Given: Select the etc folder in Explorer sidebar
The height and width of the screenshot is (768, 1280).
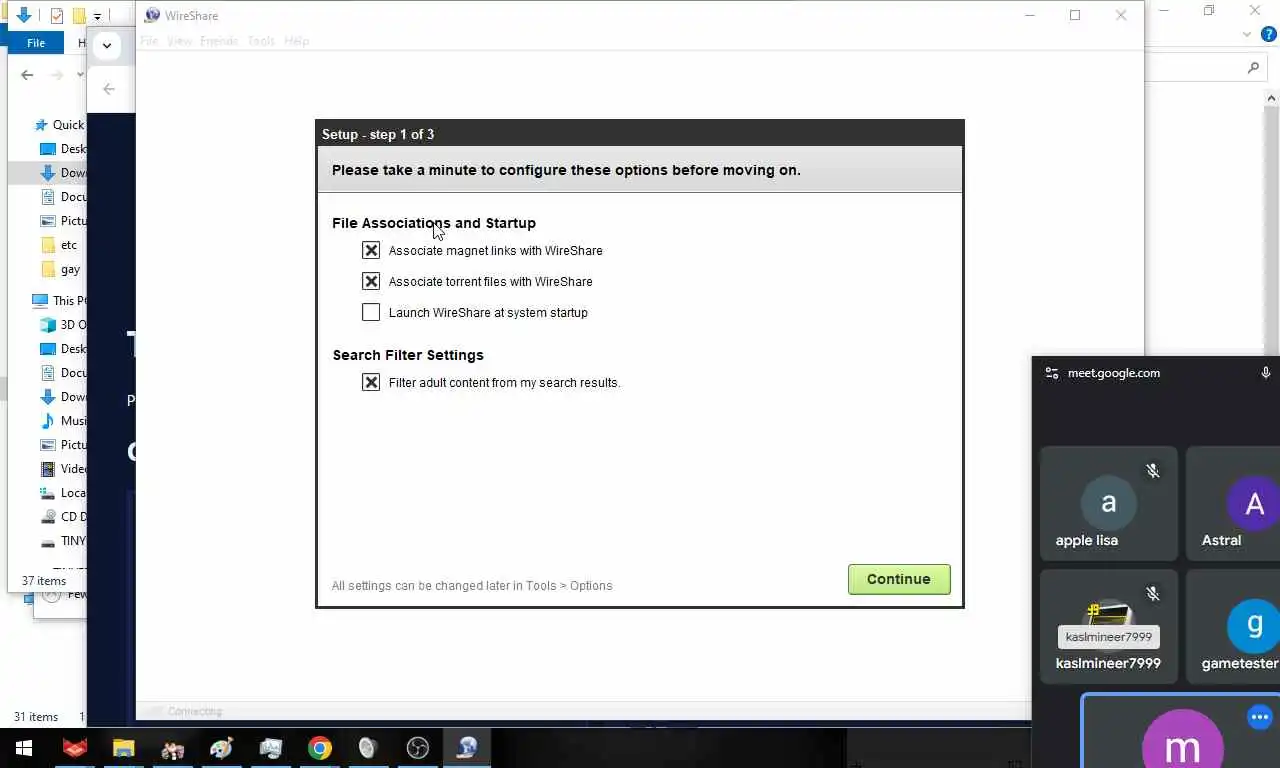Looking at the screenshot, I should [x=60, y=245].
